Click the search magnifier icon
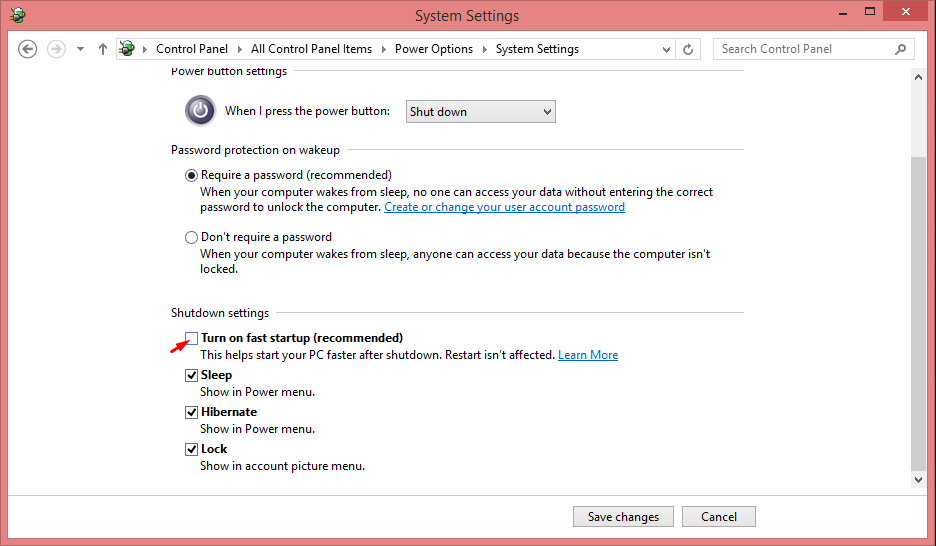Screen dimensions: 936x546 [x=900, y=49]
